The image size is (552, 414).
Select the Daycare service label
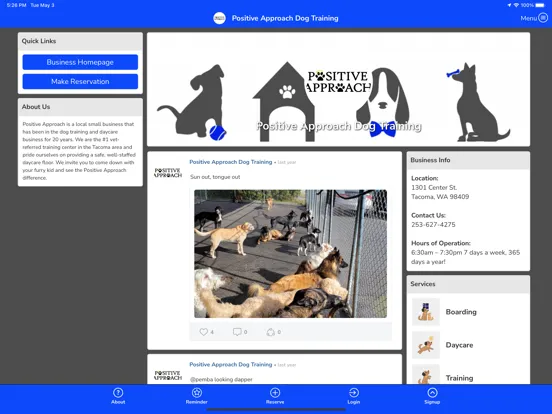pos(459,345)
